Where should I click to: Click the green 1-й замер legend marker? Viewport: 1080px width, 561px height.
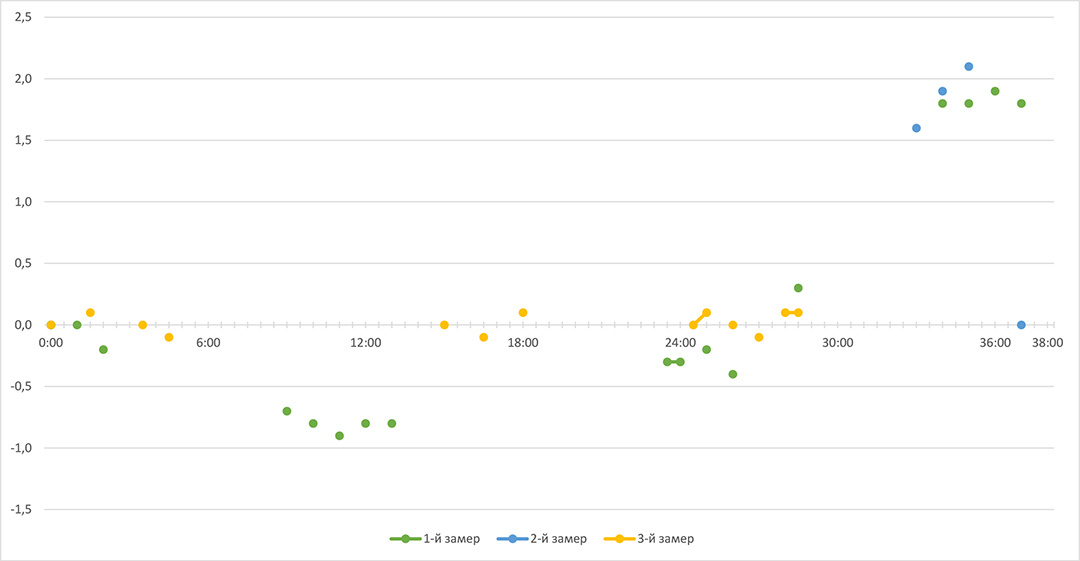click(x=405, y=539)
